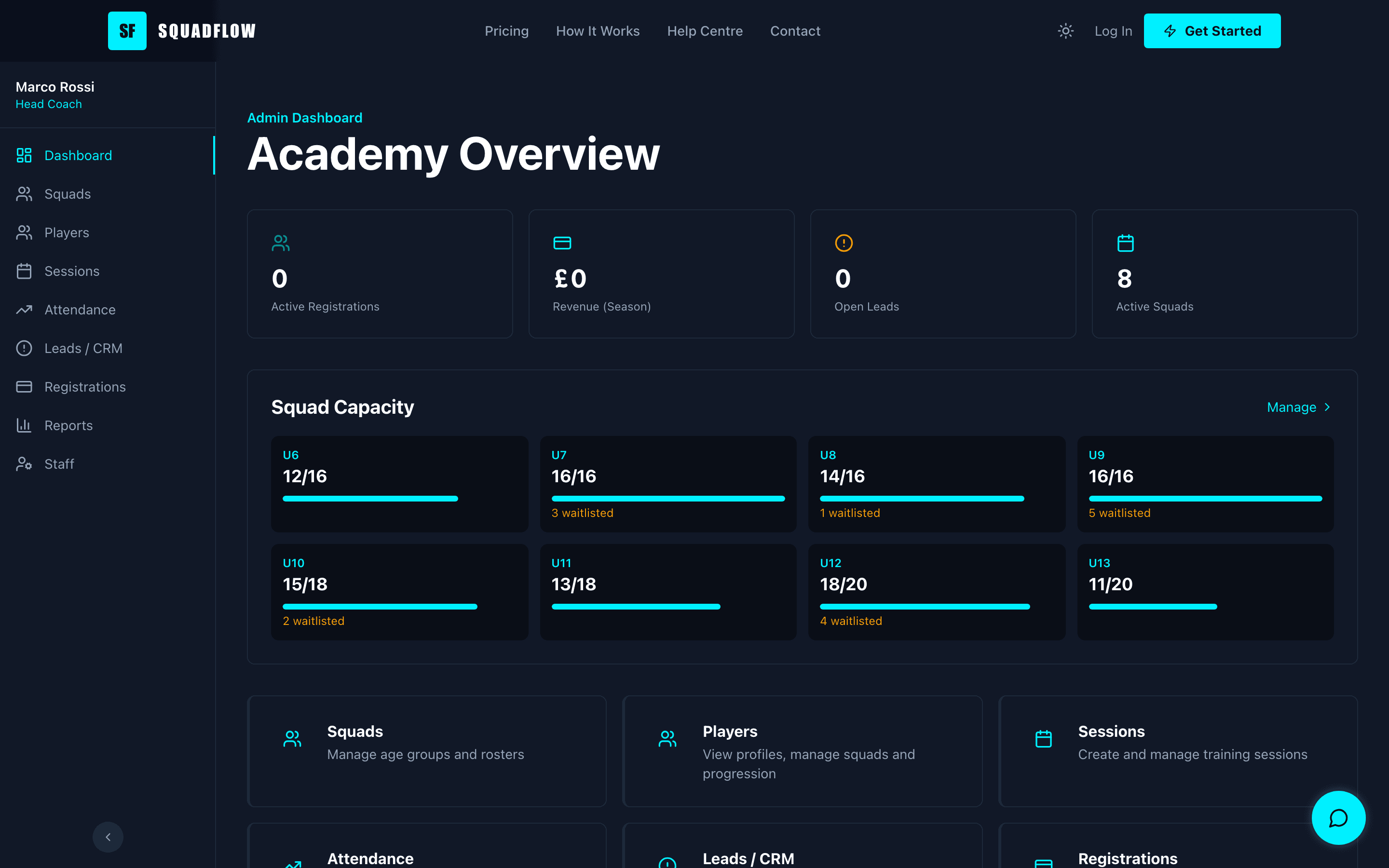Open the Log In link
The height and width of the screenshot is (868, 1389).
pyautogui.click(x=1113, y=30)
